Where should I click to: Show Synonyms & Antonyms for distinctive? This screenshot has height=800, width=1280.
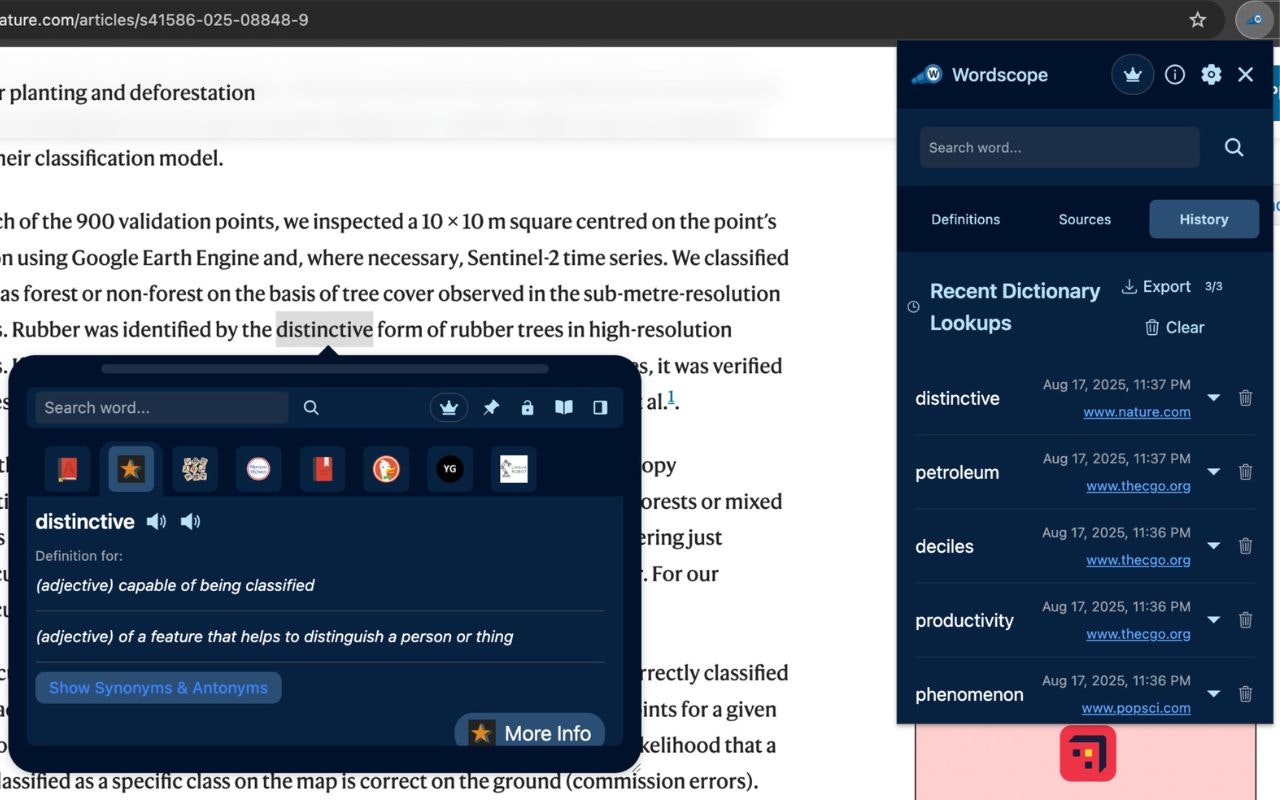tap(158, 687)
